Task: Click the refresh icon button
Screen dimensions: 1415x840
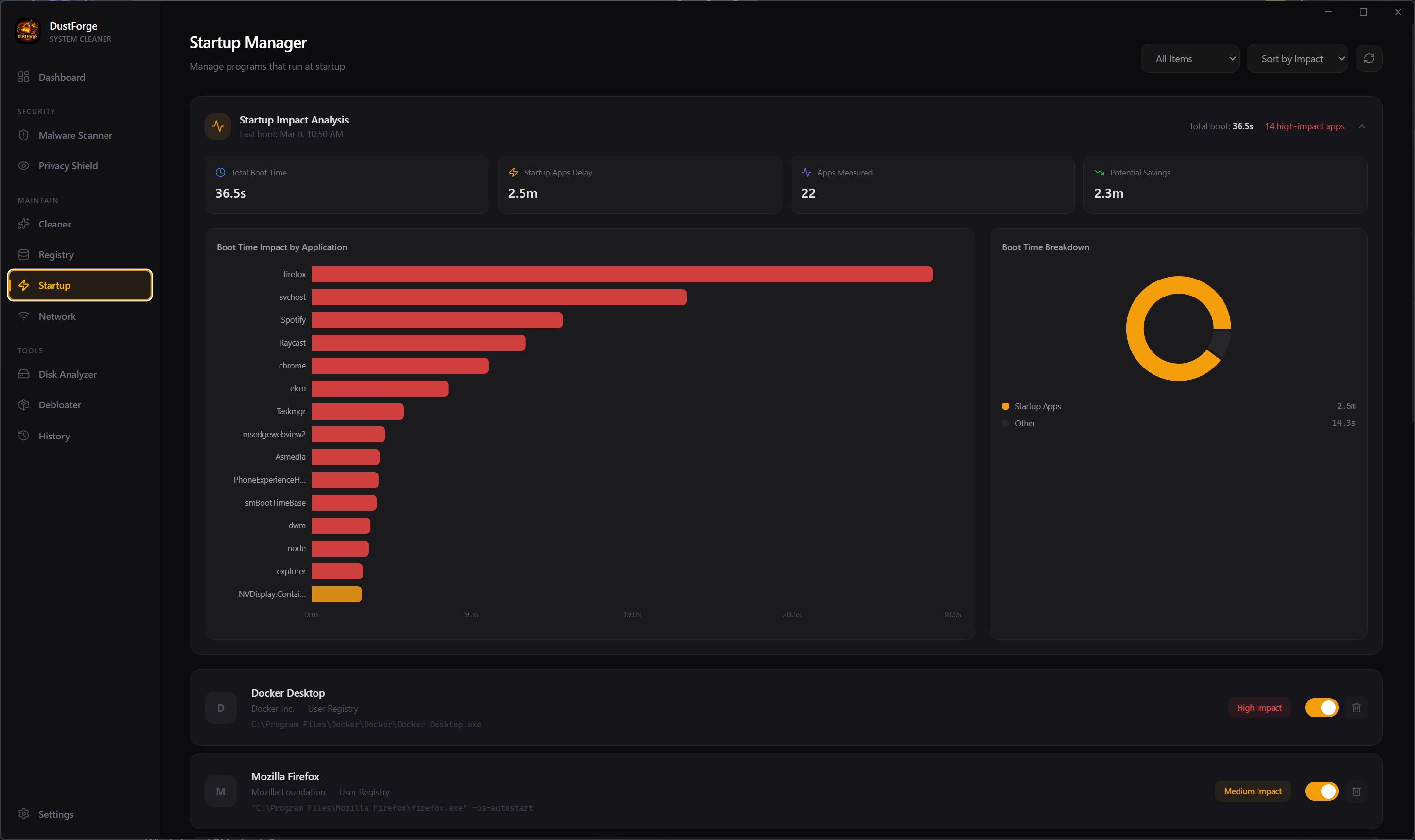Action: 1369,58
